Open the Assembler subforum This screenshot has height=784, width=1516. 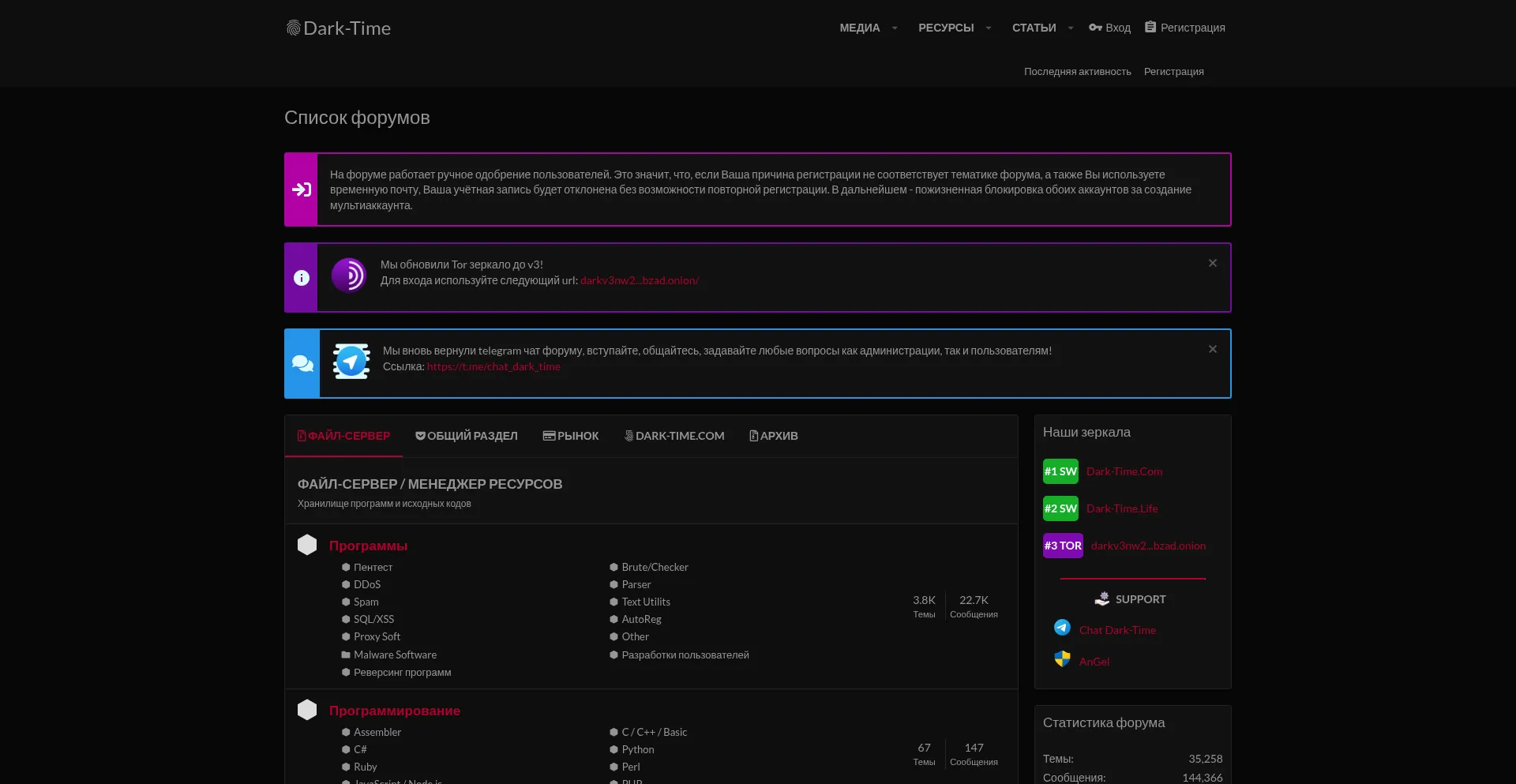pyautogui.click(x=377, y=732)
